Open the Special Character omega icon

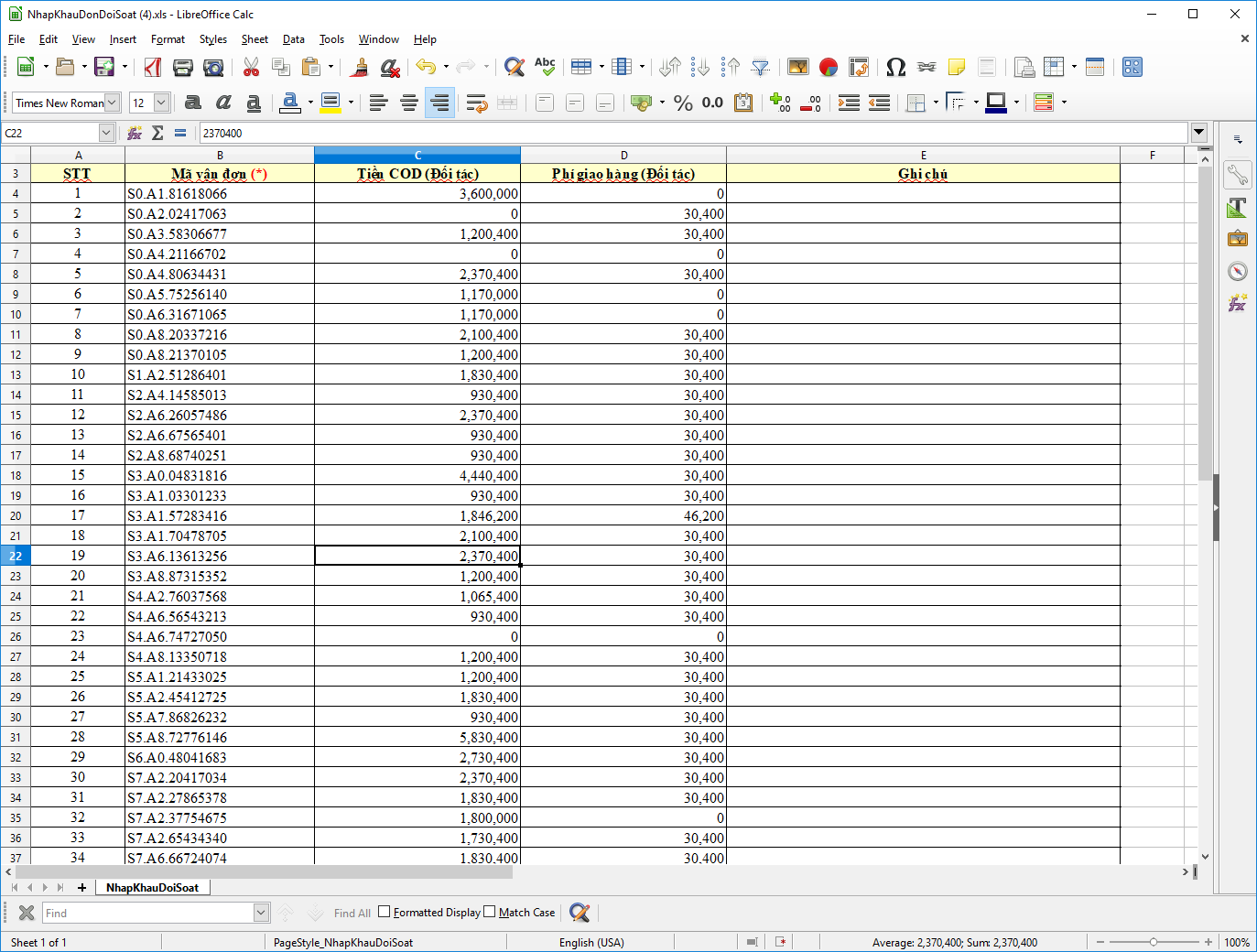click(895, 67)
